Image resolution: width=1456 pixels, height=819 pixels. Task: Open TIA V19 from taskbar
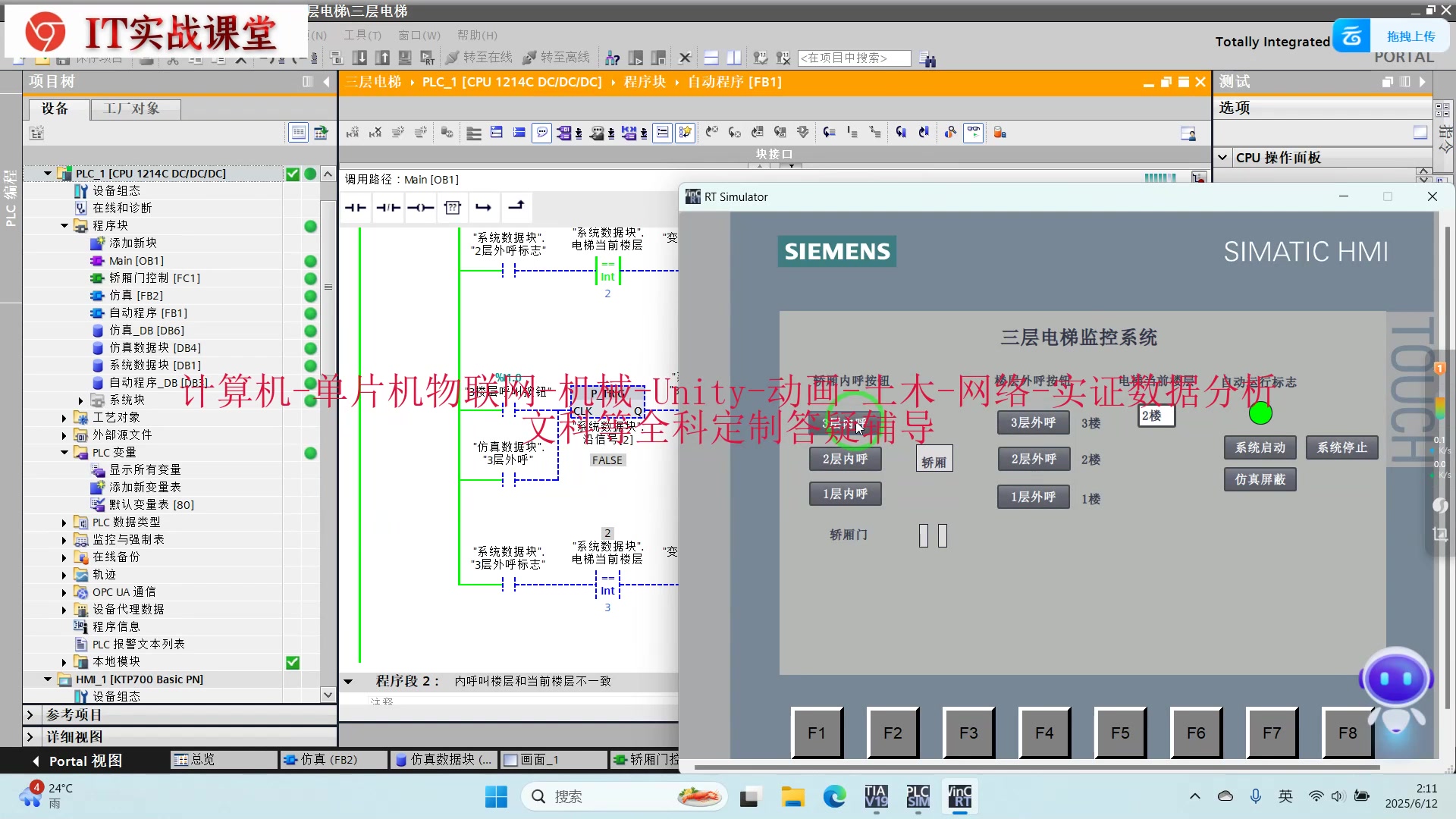coord(877,796)
